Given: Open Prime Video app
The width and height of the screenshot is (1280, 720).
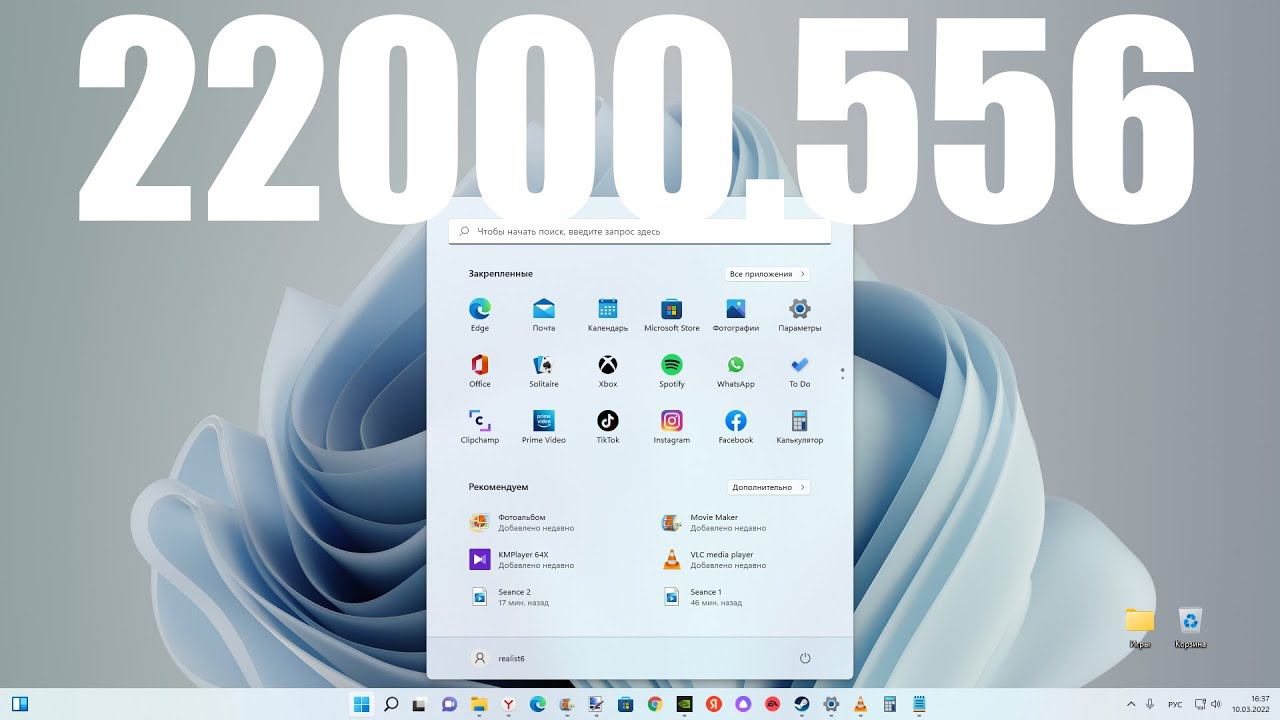Looking at the screenshot, I should tap(544, 426).
